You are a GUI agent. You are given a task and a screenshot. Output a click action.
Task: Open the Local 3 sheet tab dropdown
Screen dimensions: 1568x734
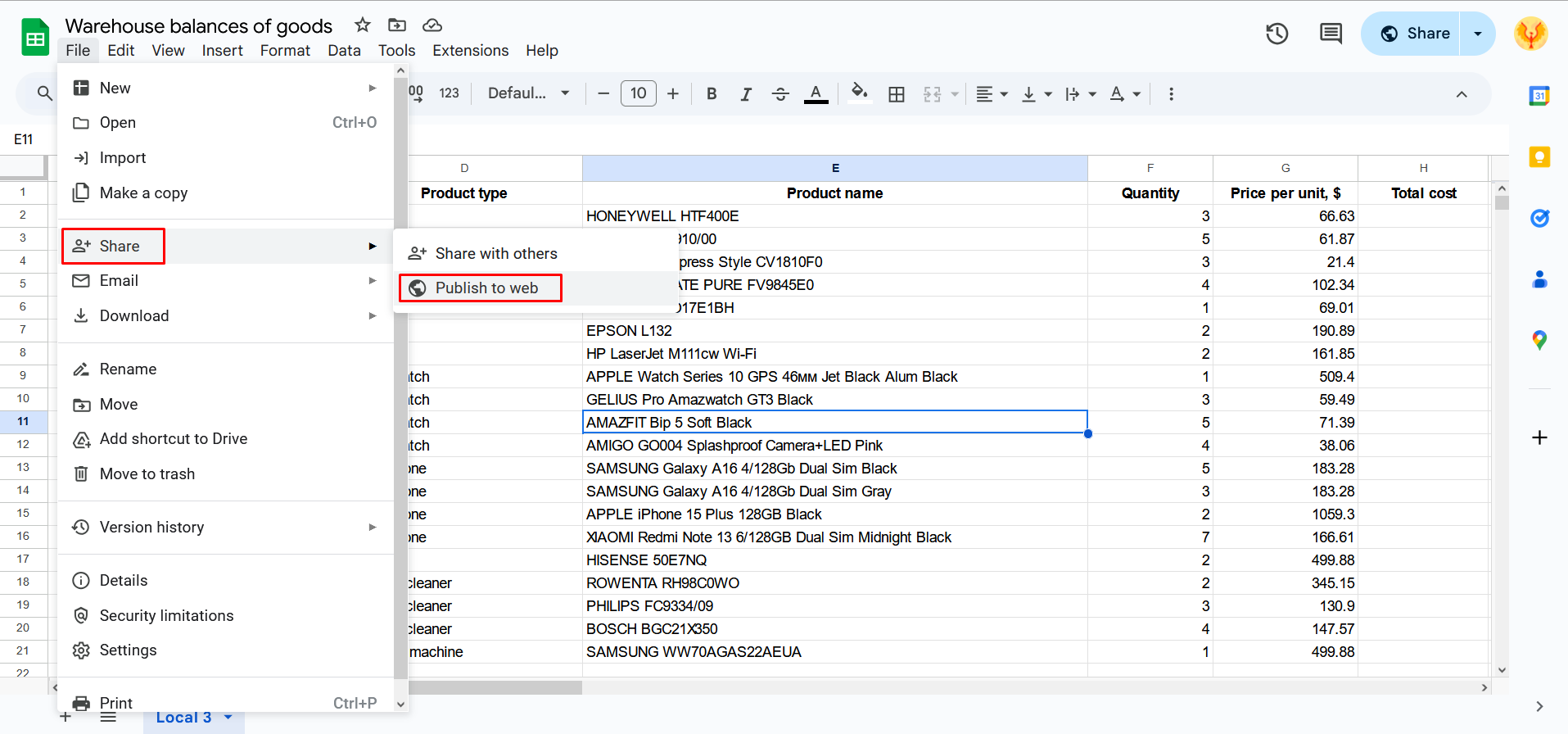[228, 718]
